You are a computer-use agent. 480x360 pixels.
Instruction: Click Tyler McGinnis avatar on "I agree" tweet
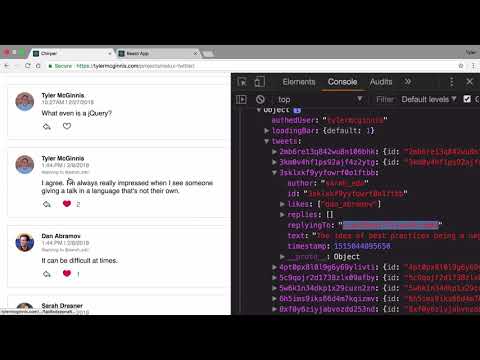tap(25, 164)
